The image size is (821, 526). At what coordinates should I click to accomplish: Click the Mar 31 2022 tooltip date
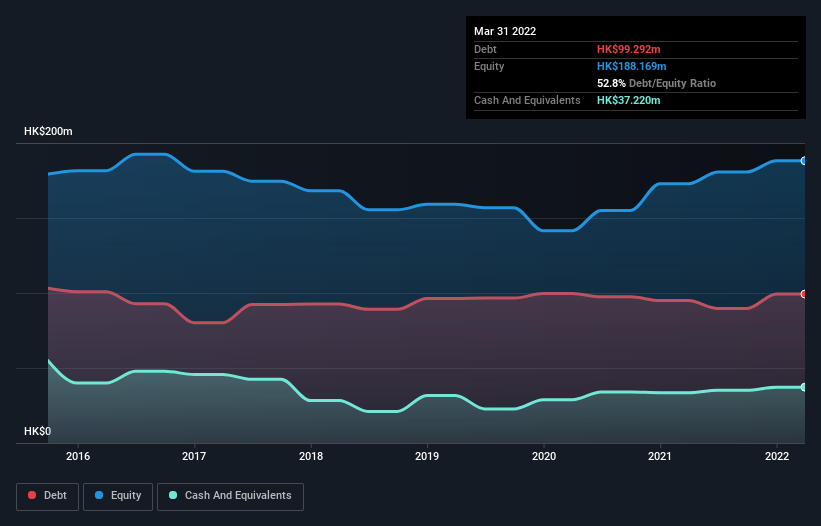point(505,31)
